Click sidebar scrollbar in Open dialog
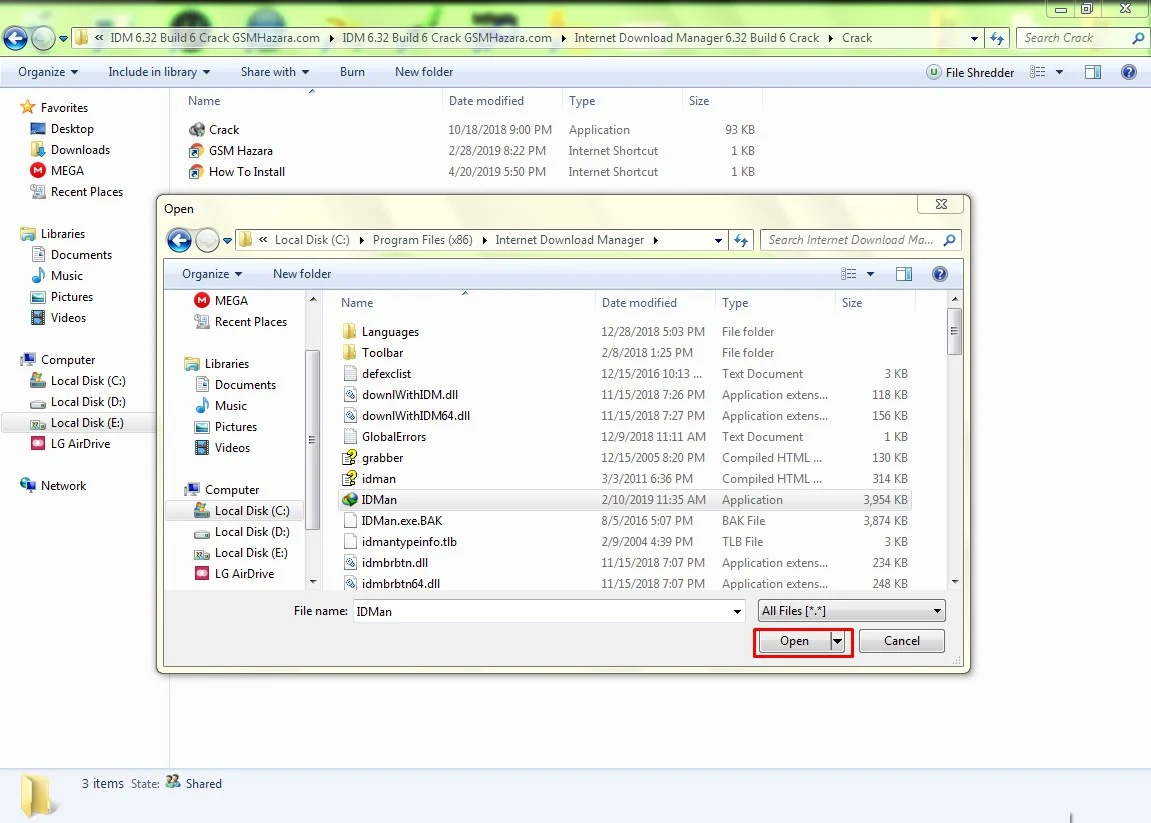Viewport: 1151px width, 823px height. pyautogui.click(x=313, y=440)
